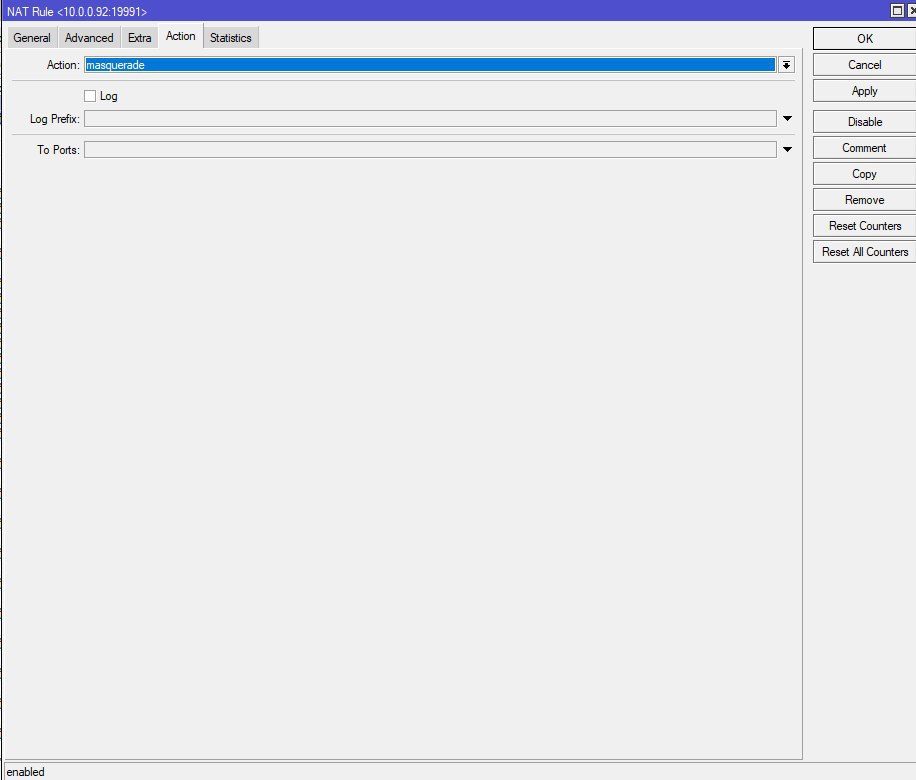Image resolution: width=916 pixels, height=780 pixels.
Task: Remove the NAT rule
Action: [x=865, y=200]
